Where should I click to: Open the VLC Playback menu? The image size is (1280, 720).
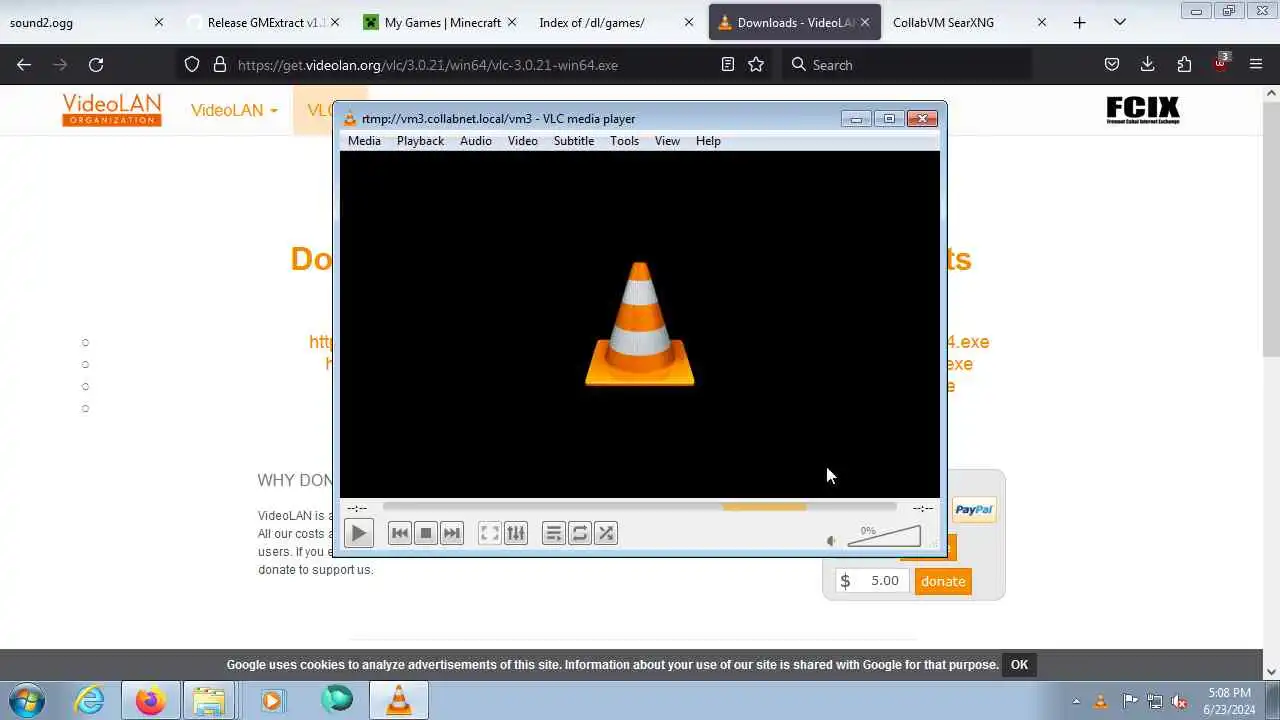pos(420,141)
